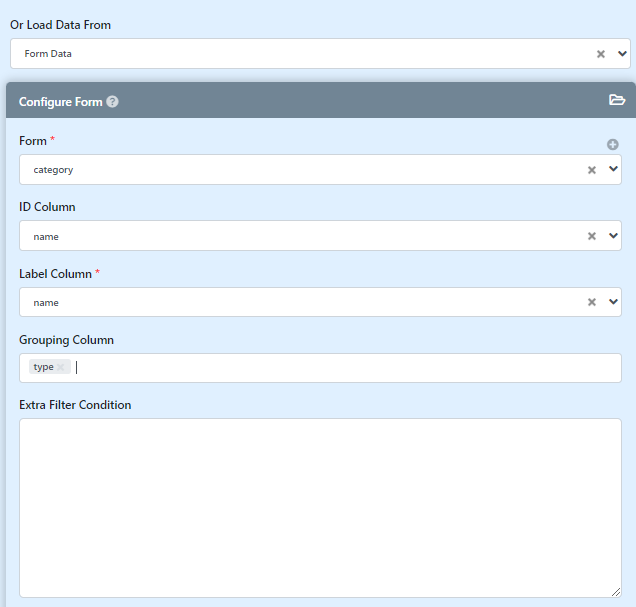636x607 pixels.
Task: Select the Form Data text in load field
Action: coord(48,54)
